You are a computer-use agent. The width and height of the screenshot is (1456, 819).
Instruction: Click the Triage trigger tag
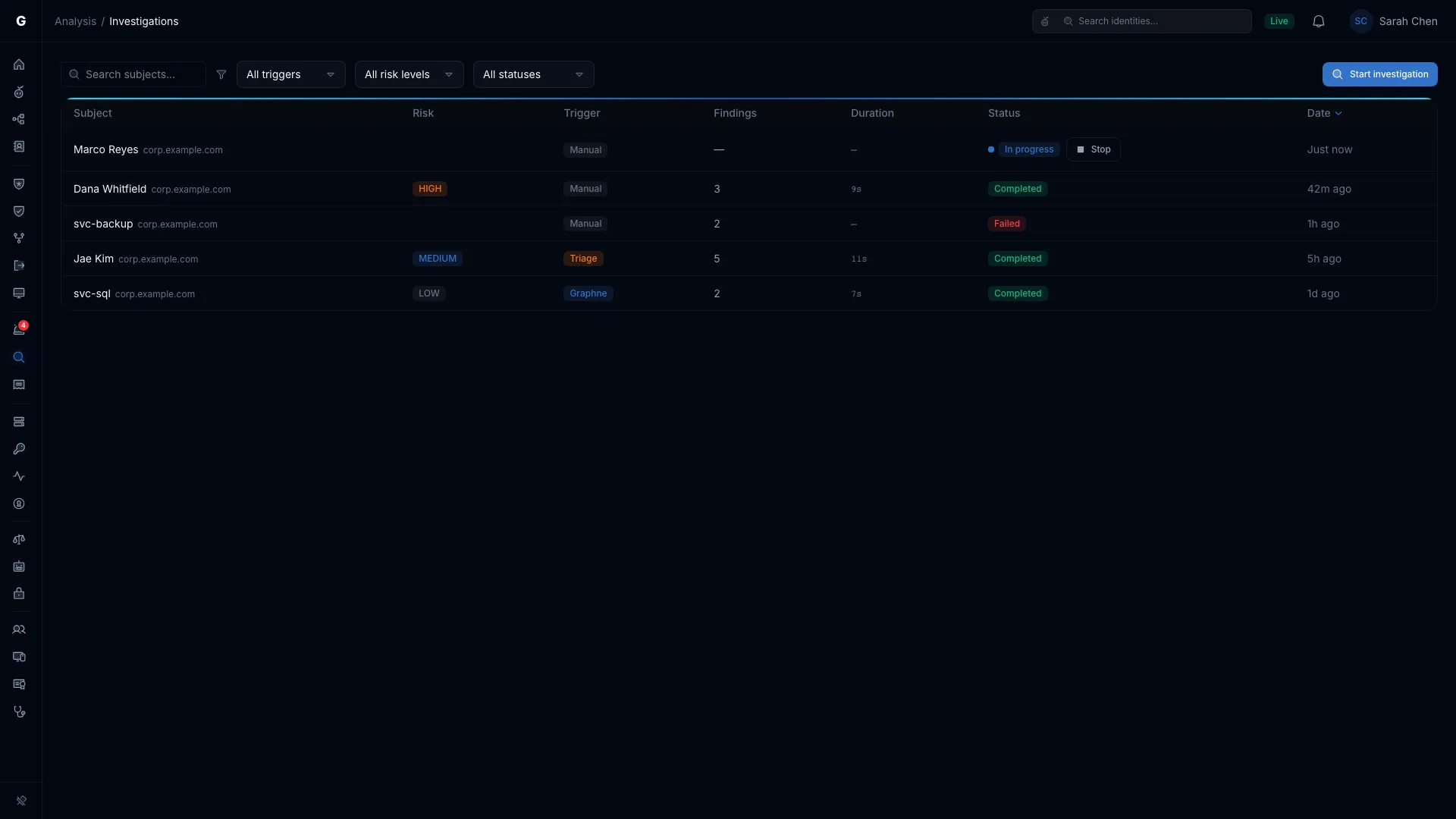pos(583,259)
